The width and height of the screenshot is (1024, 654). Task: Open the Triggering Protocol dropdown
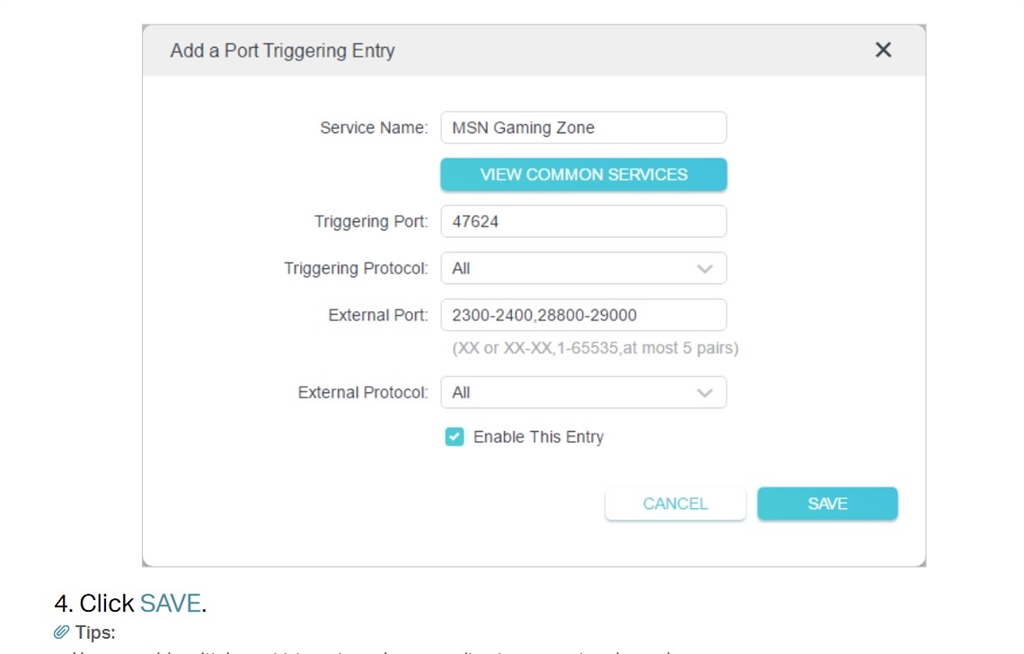tap(583, 268)
